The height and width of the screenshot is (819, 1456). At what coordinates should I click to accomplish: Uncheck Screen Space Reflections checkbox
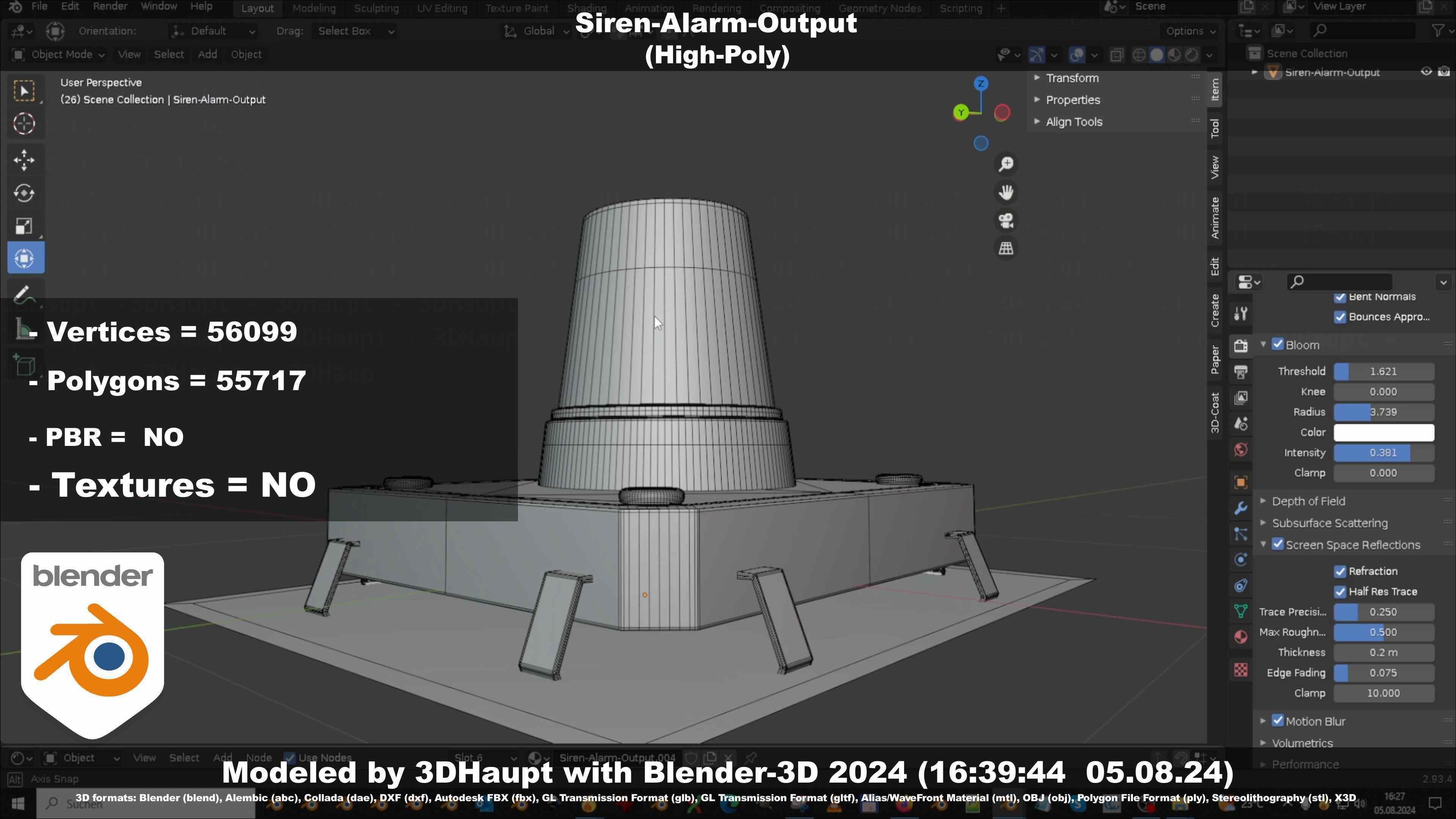pos(1277,544)
